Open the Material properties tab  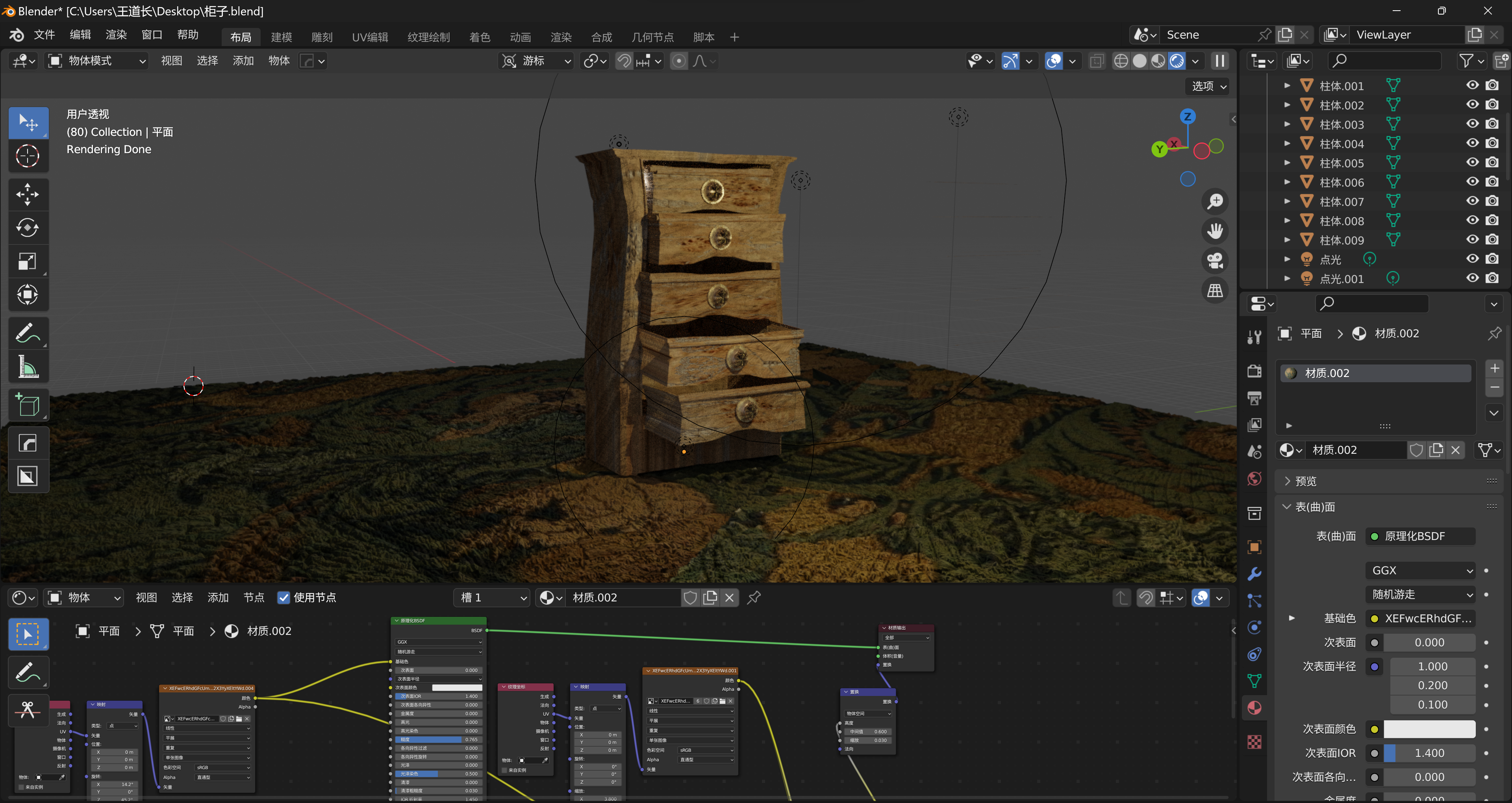coord(1254,707)
